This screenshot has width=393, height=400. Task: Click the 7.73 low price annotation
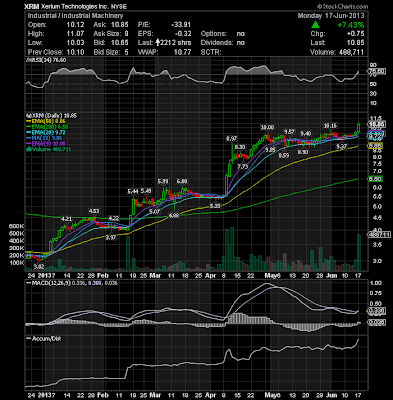tap(242, 167)
